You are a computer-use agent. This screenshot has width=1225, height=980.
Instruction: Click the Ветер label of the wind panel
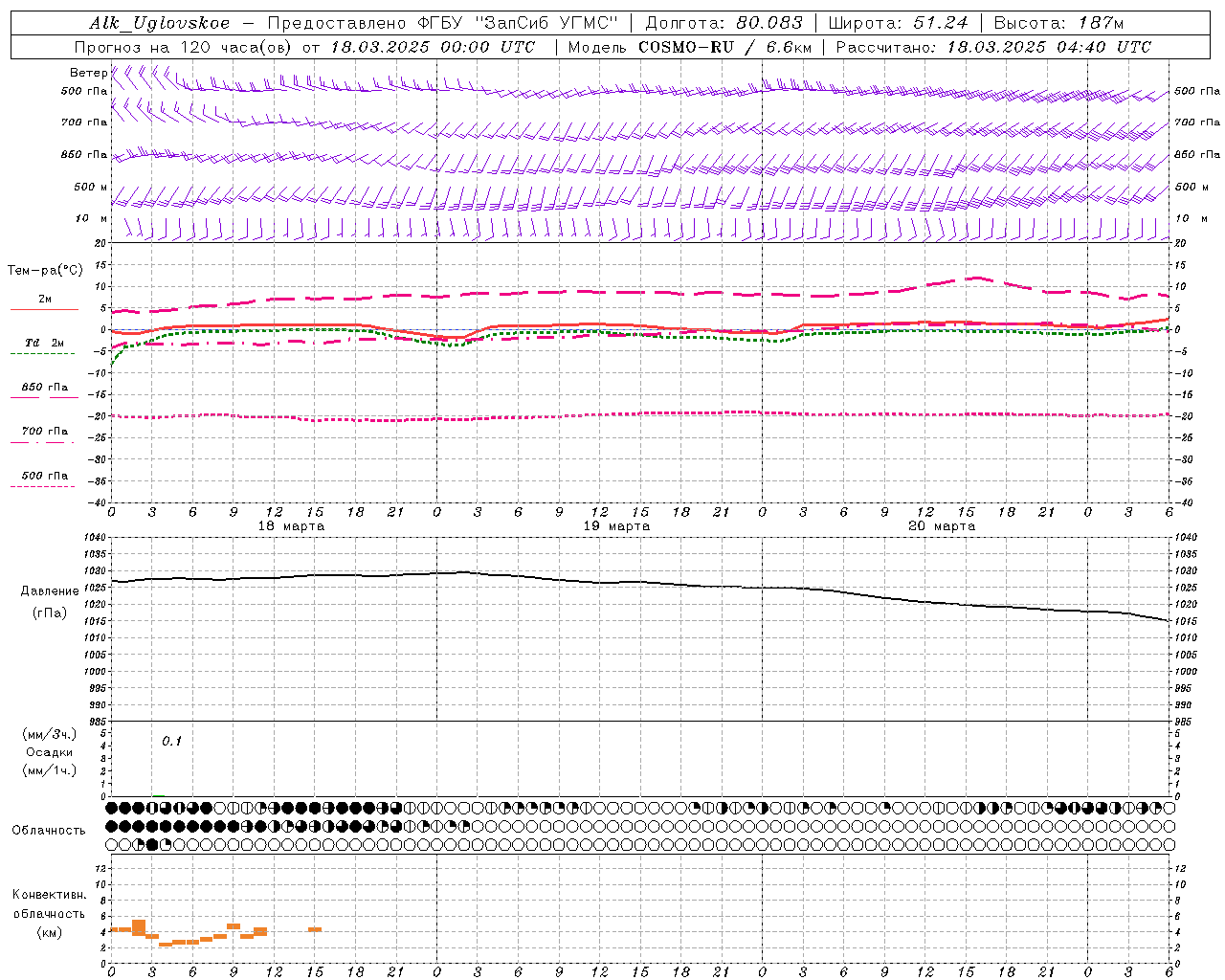[x=88, y=73]
